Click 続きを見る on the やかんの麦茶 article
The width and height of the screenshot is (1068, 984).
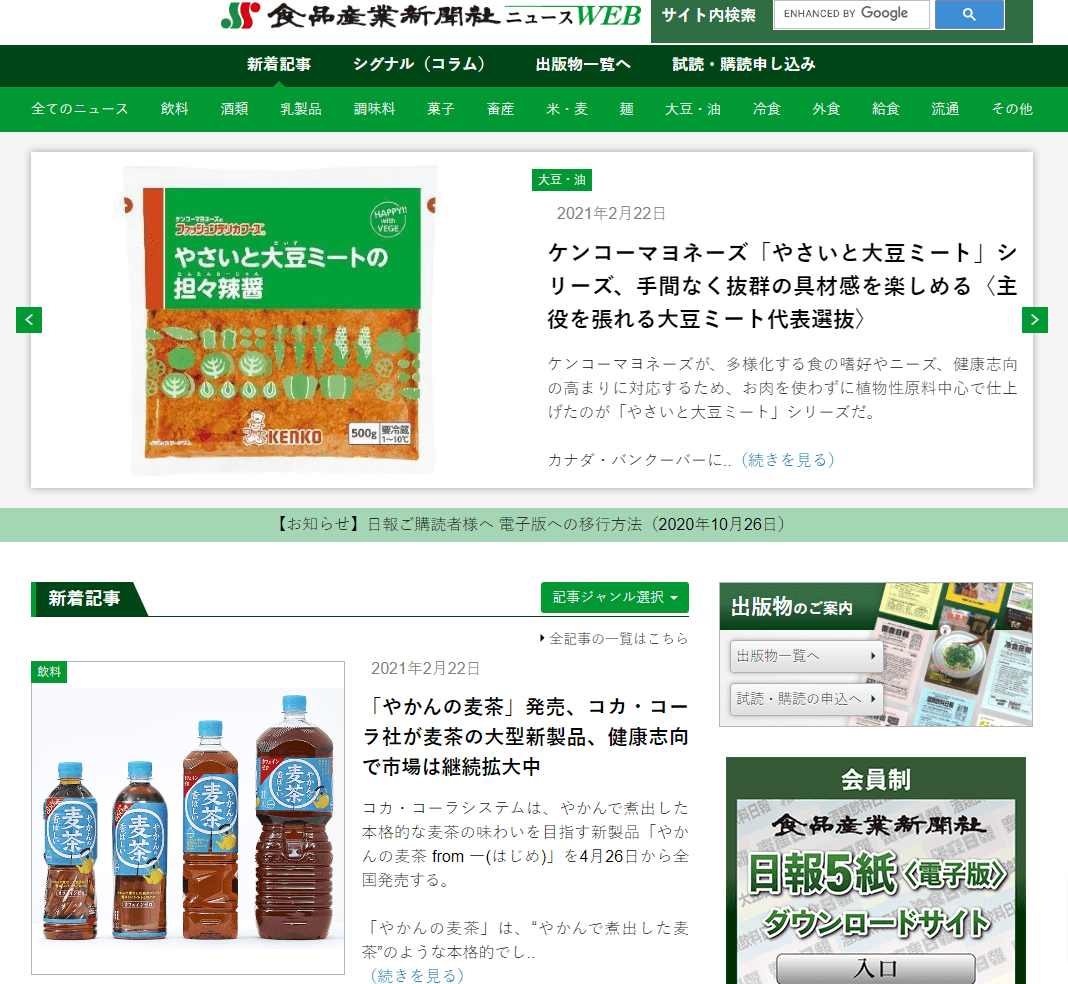[x=418, y=976]
